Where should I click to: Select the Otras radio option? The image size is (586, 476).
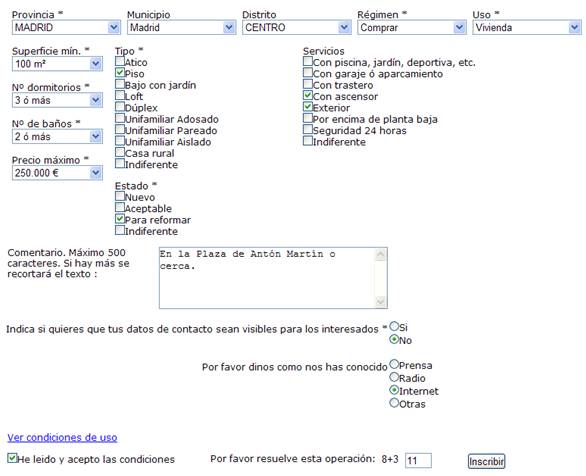click(x=394, y=403)
